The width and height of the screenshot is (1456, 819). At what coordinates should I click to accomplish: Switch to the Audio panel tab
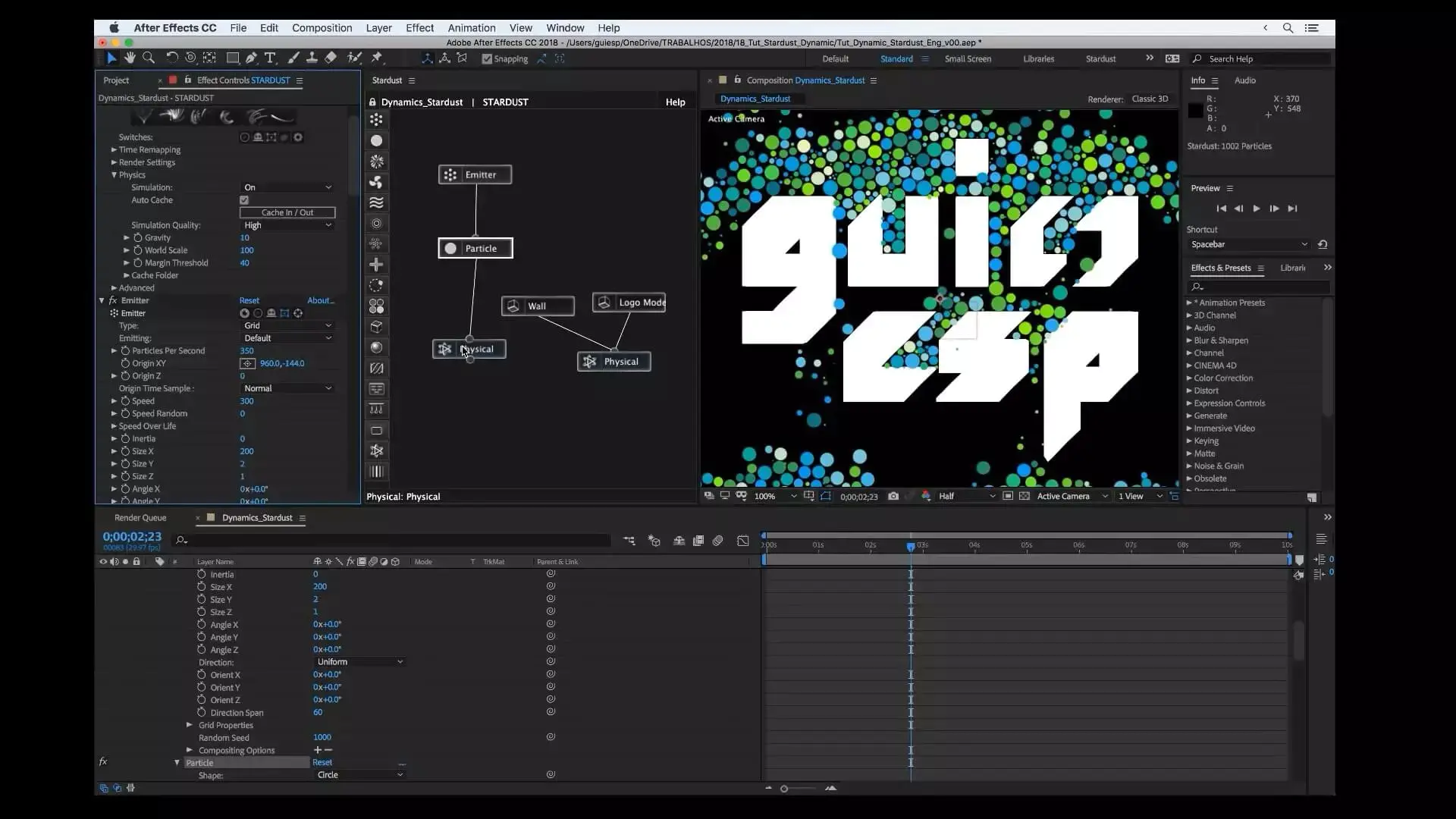(1244, 80)
